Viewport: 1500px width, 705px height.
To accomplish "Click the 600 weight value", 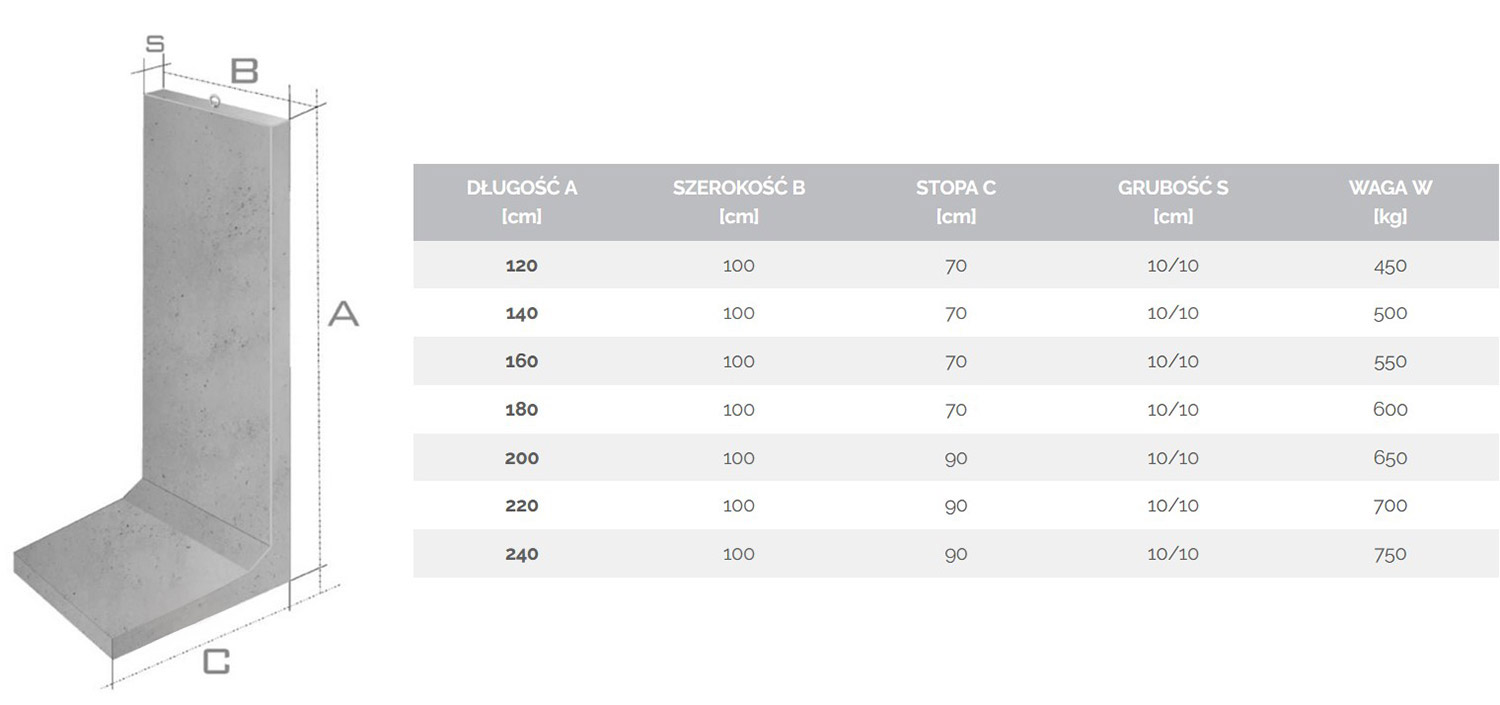I will pyautogui.click(x=1390, y=410).
